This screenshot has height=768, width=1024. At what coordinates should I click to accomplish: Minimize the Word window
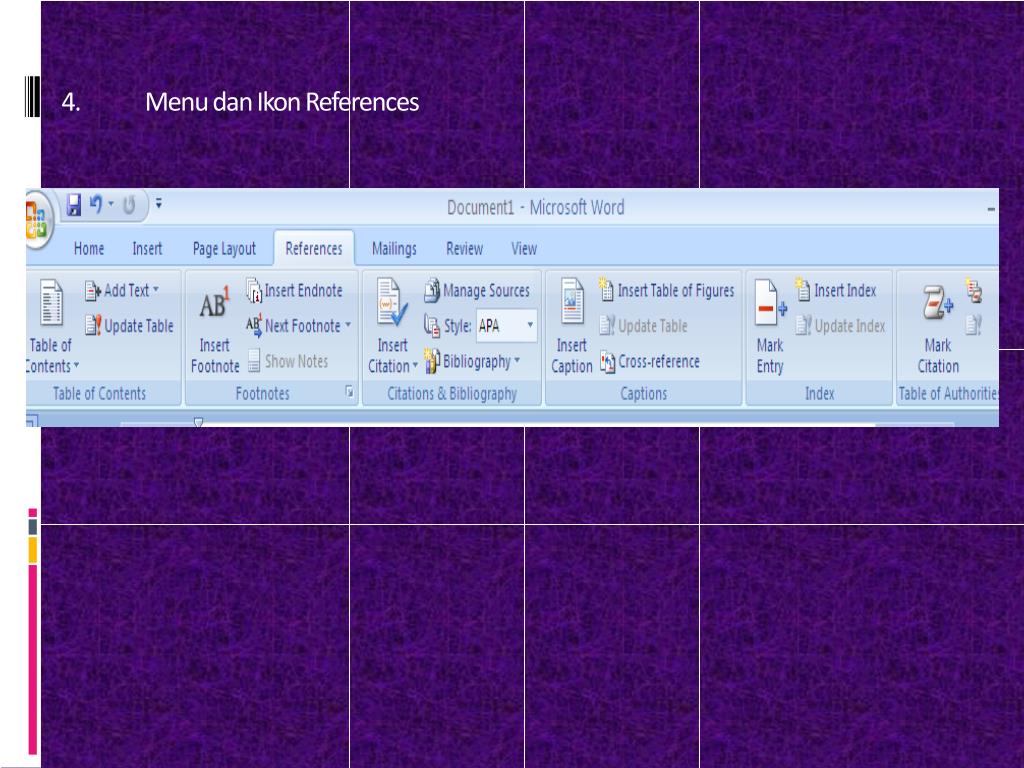991,209
